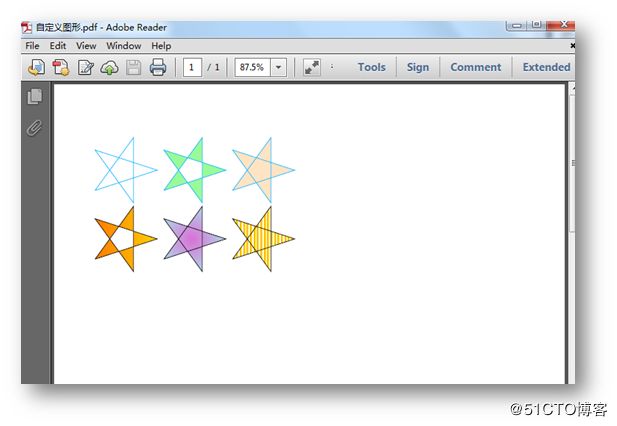The image size is (617, 426).
Task: Print the document using printer icon
Action: tap(158, 68)
